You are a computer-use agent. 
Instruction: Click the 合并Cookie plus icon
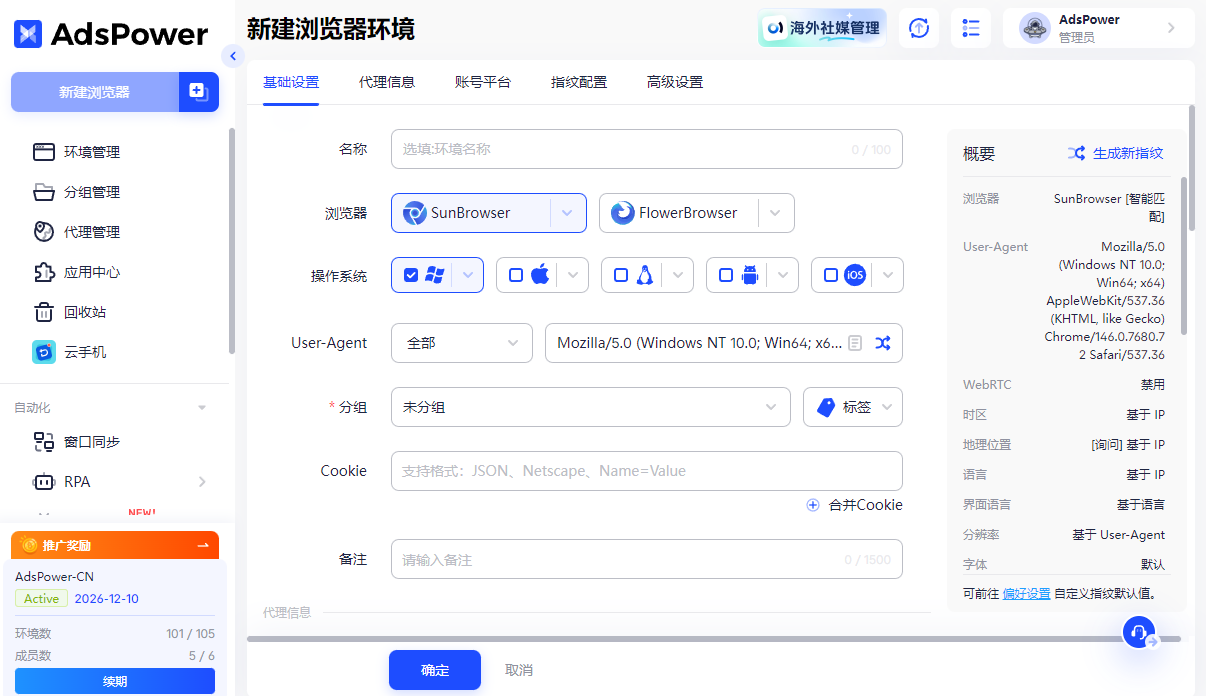[813, 505]
